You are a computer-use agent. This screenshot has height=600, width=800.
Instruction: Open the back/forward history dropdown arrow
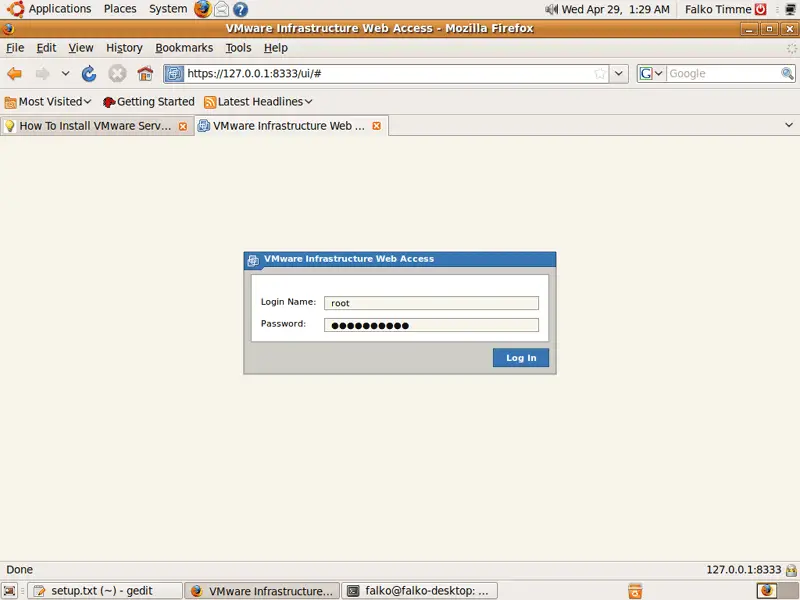point(65,73)
